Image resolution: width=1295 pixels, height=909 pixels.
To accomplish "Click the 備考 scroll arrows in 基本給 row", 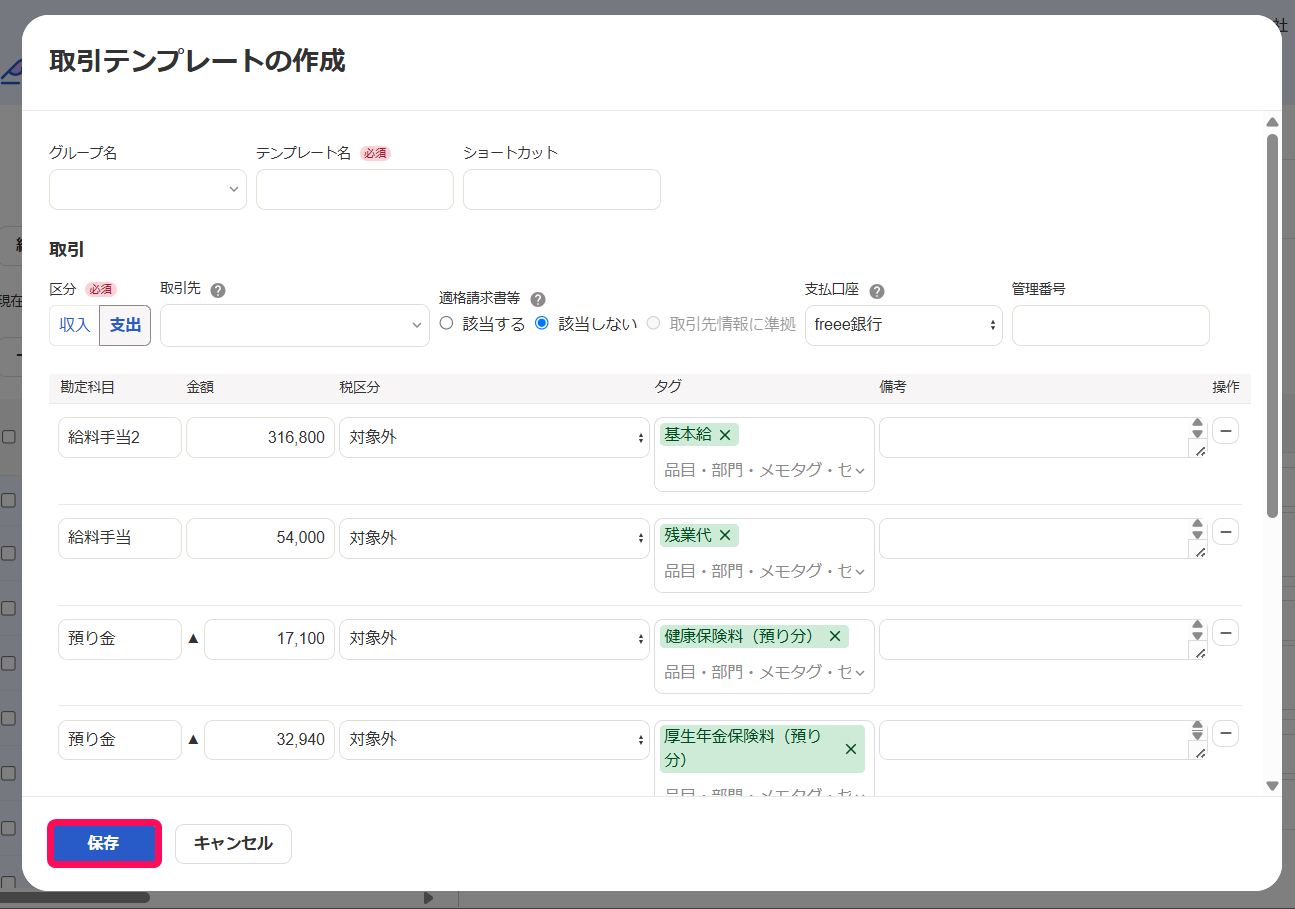I will coord(1198,428).
